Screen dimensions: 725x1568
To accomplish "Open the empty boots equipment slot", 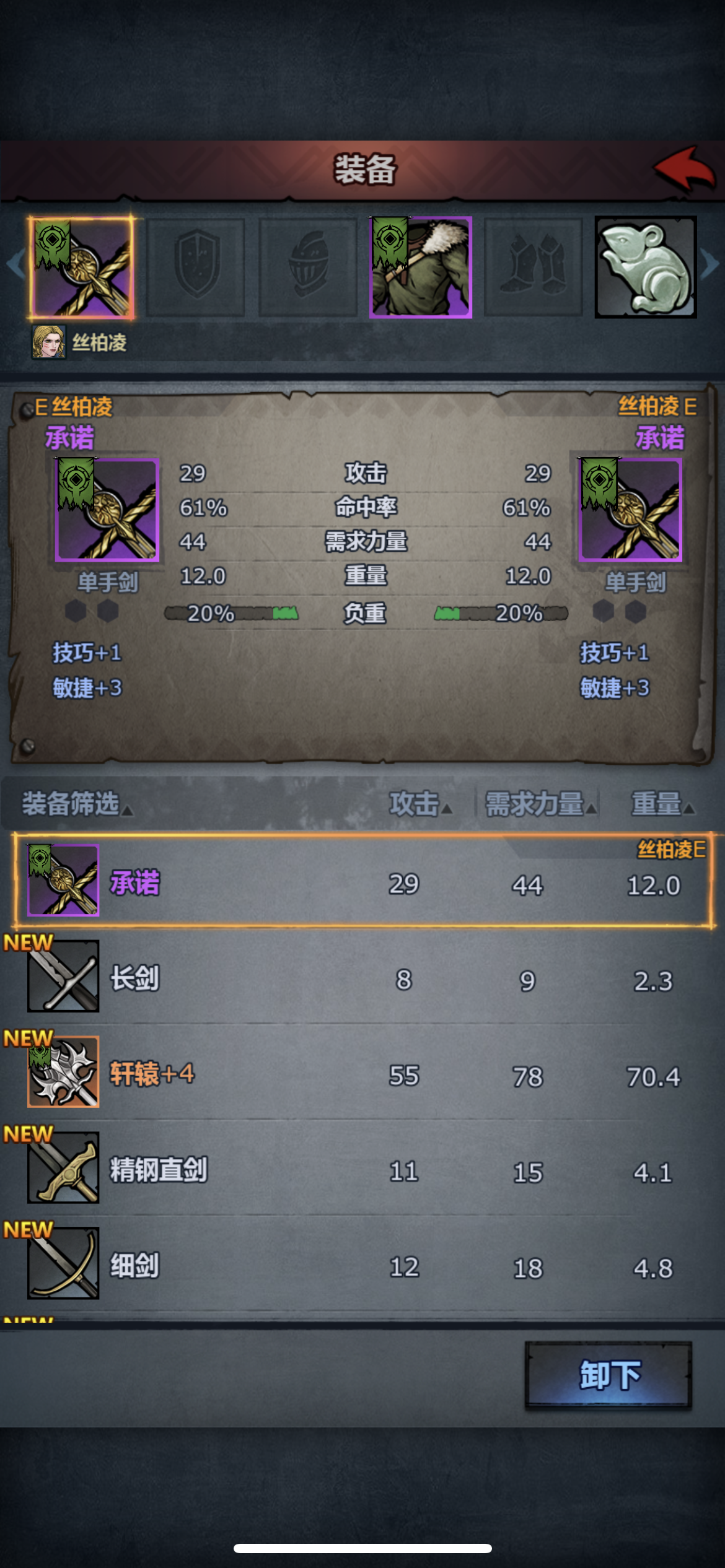I will pos(533,267).
